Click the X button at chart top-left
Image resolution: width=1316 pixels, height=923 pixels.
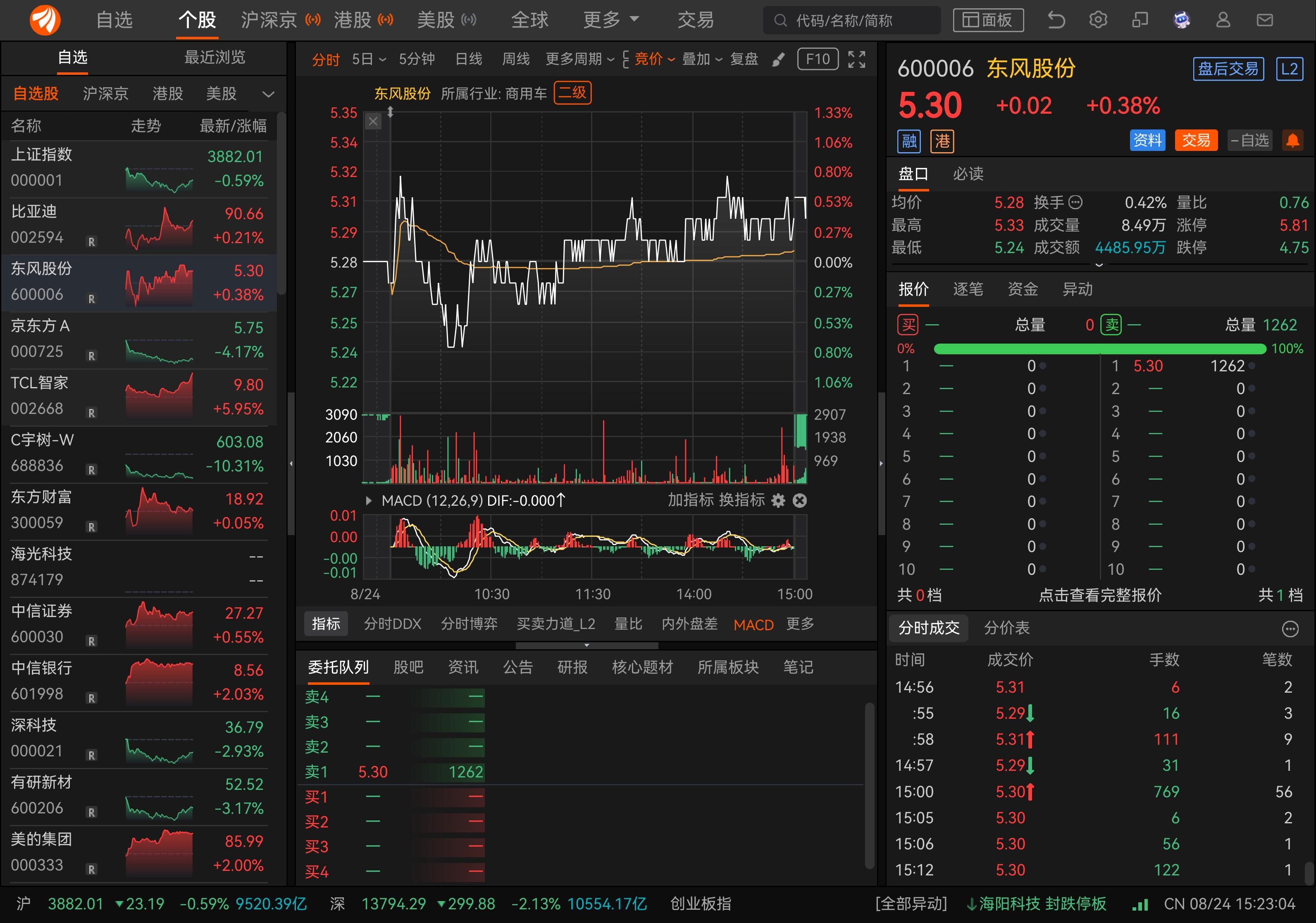373,121
